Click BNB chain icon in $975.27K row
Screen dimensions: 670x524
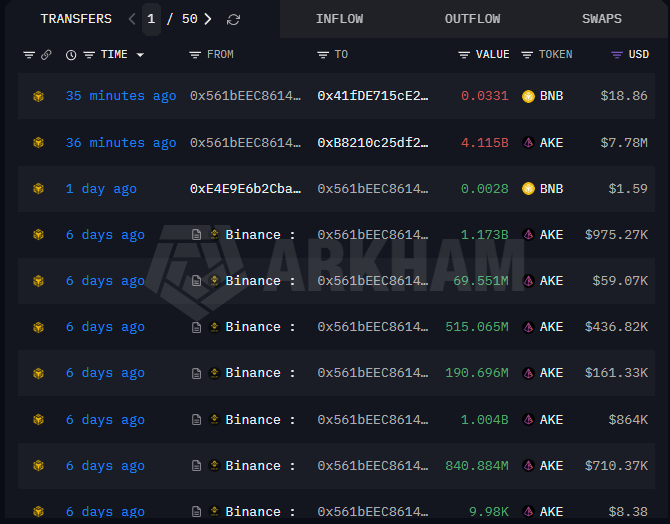tap(38, 235)
